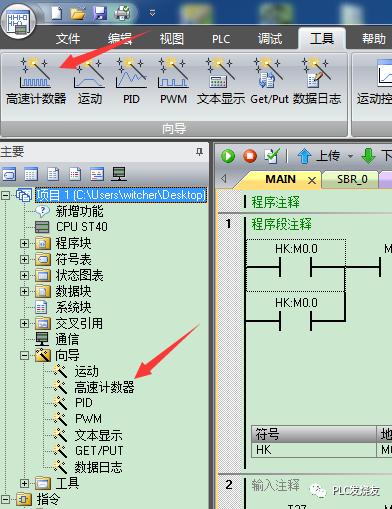Select 文本显示 under the 向导 tree

click(98, 435)
